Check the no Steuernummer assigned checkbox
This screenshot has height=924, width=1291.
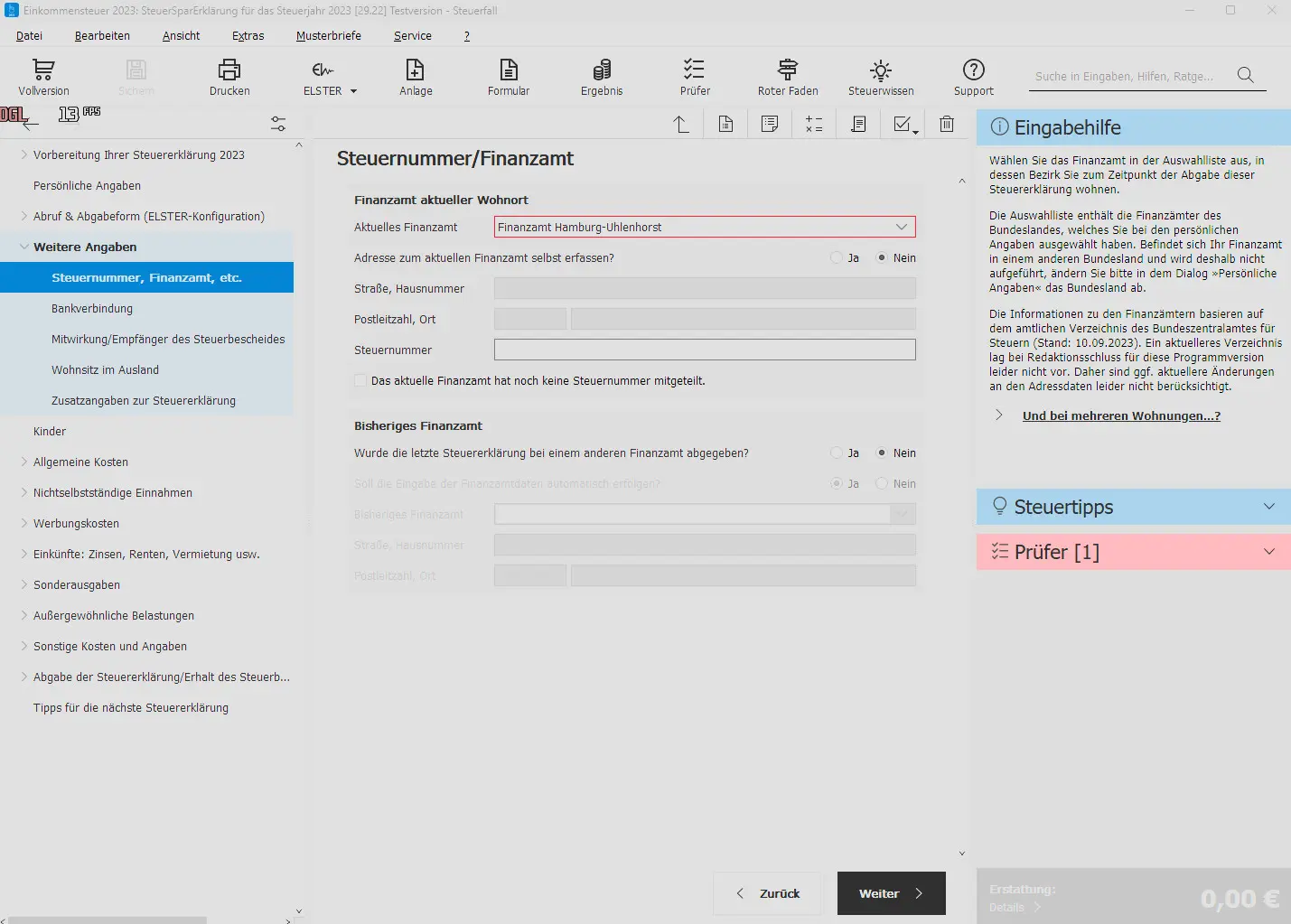(x=361, y=381)
